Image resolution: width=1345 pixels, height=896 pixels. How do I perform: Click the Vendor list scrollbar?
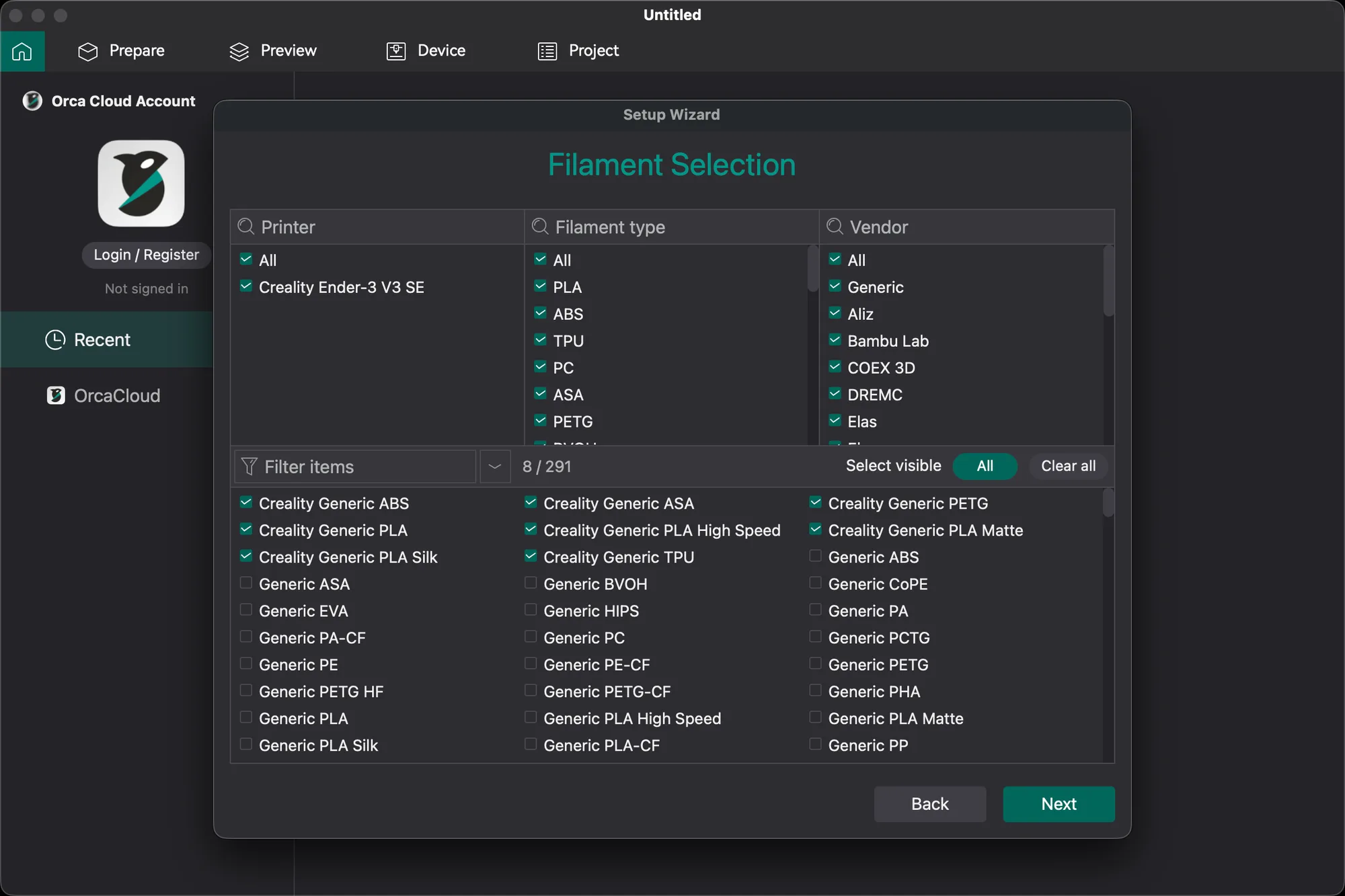[x=1108, y=281]
